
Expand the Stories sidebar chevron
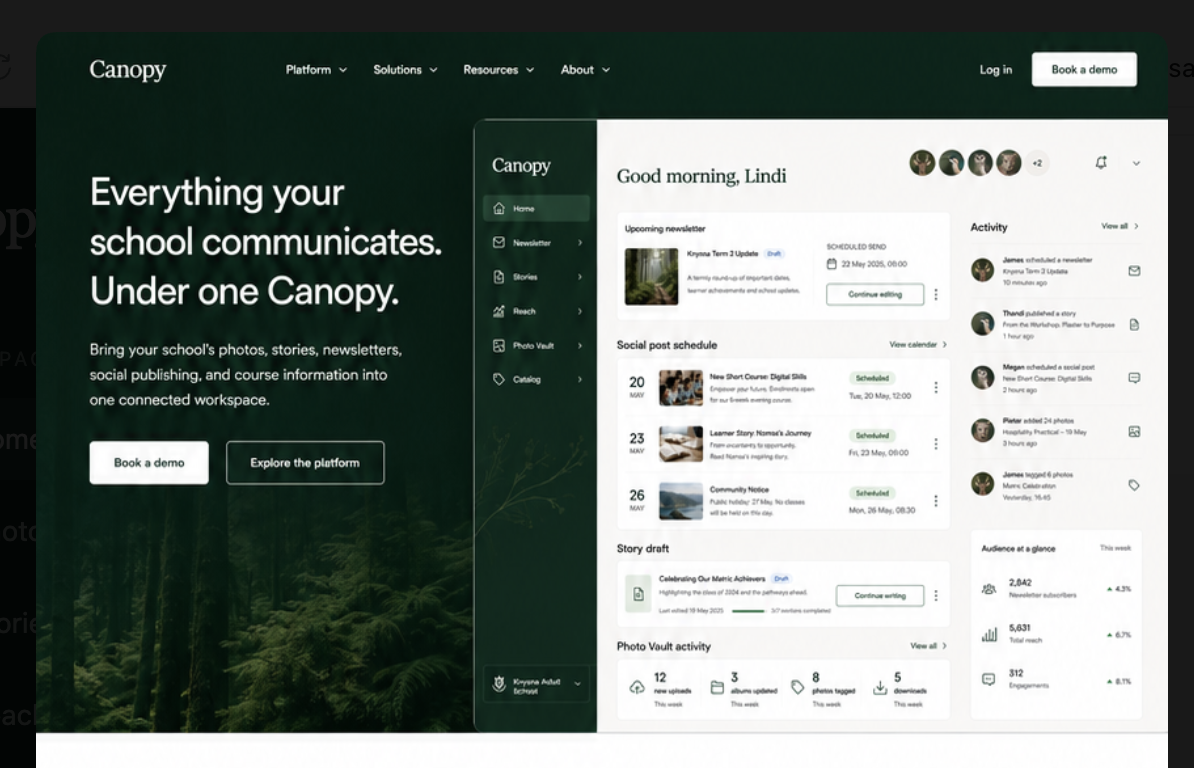pos(579,277)
